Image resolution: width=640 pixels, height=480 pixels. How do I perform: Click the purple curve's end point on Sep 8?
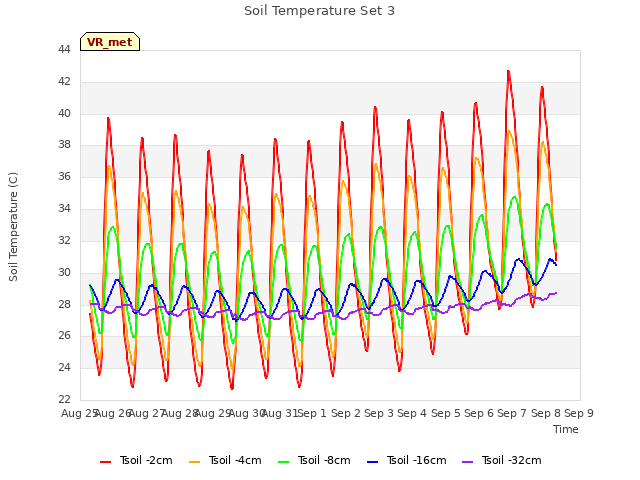click(556, 293)
